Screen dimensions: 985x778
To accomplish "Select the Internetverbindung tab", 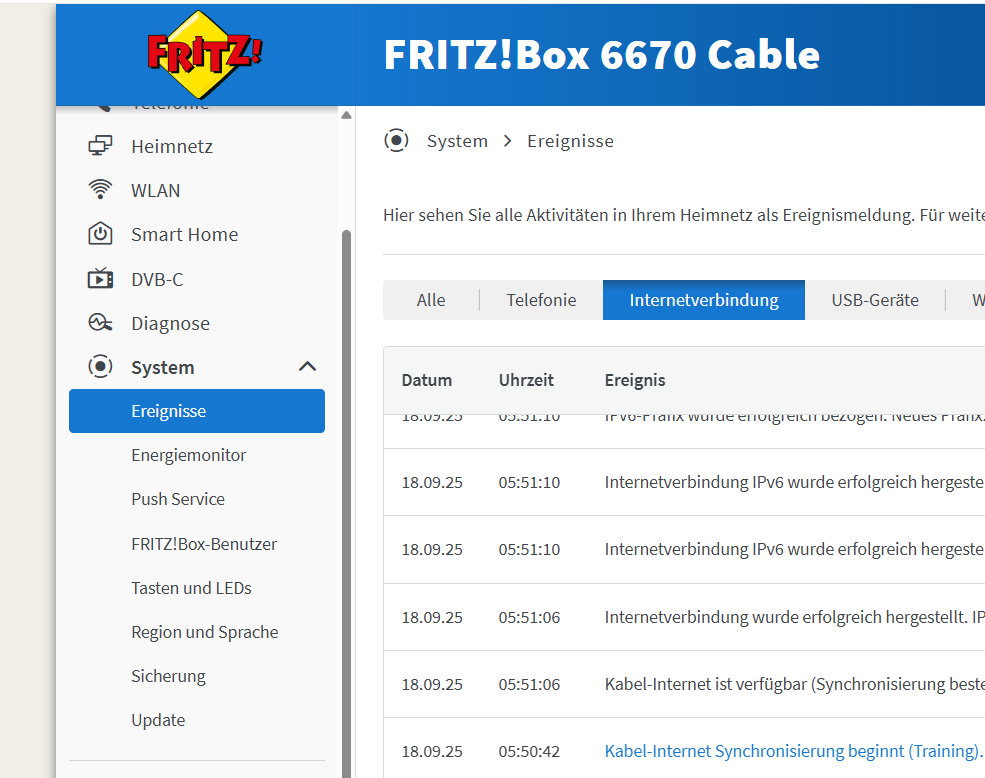I will coord(704,300).
